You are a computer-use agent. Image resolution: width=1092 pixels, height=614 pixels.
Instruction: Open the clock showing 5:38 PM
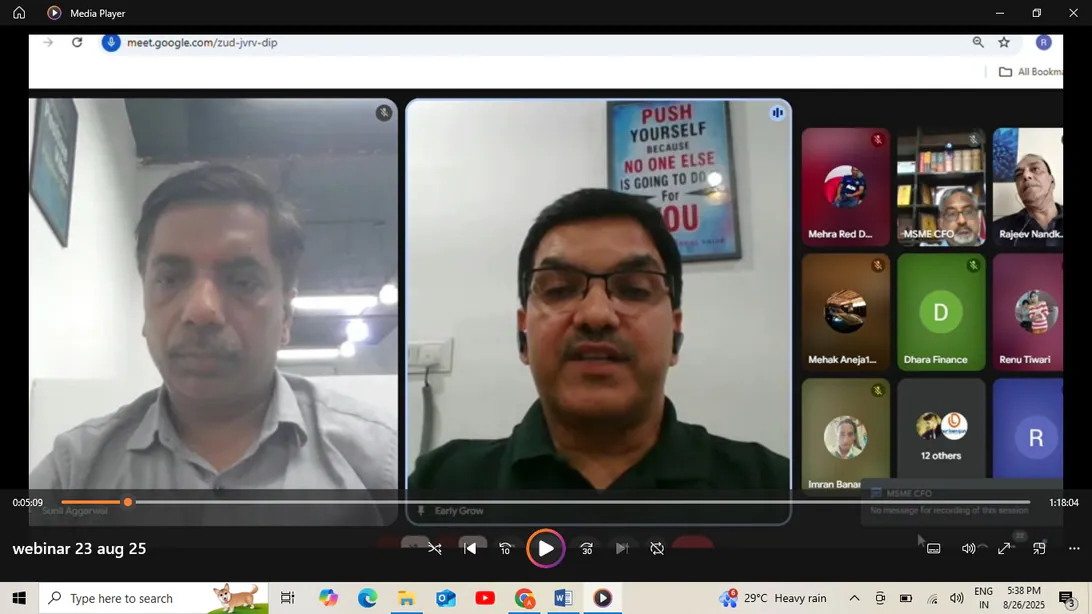click(1024, 598)
